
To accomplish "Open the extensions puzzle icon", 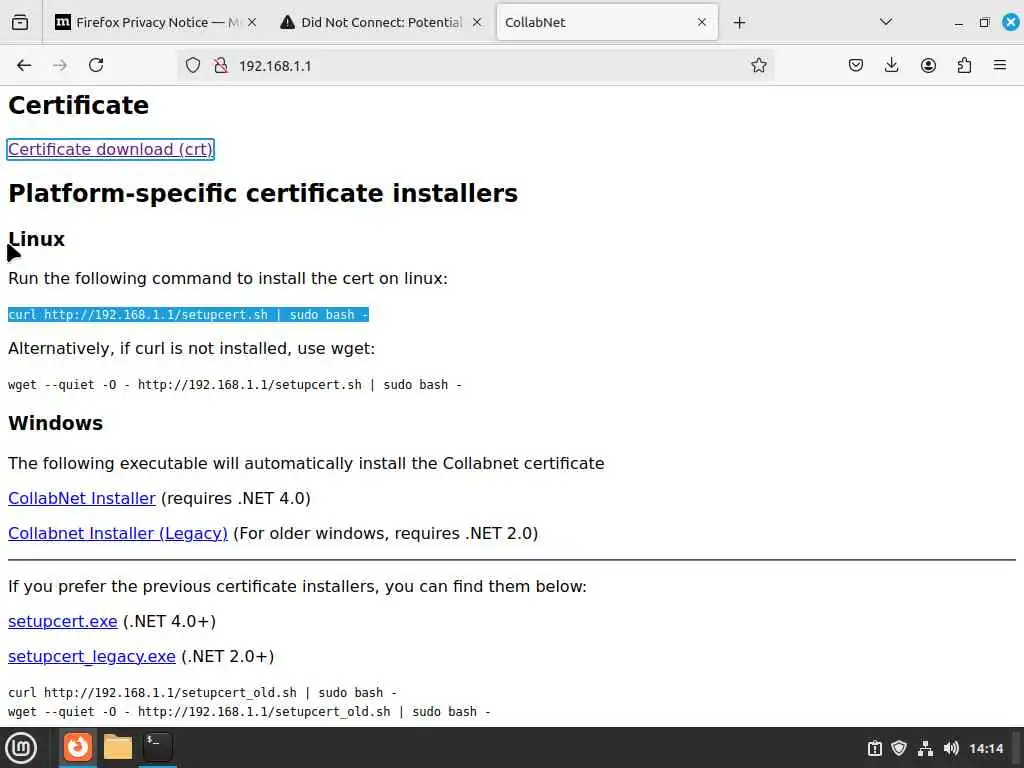I will click(x=964, y=65).
